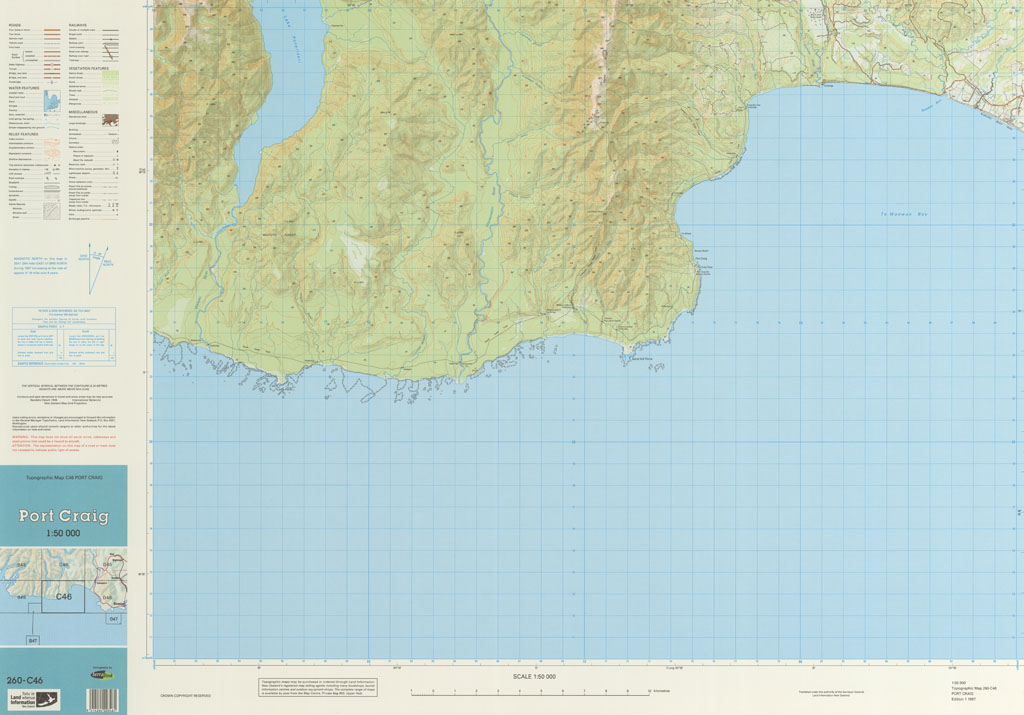Click the magnetic north arrow diagram
This screenshot has width=1024, height=715.
point(96,269)
